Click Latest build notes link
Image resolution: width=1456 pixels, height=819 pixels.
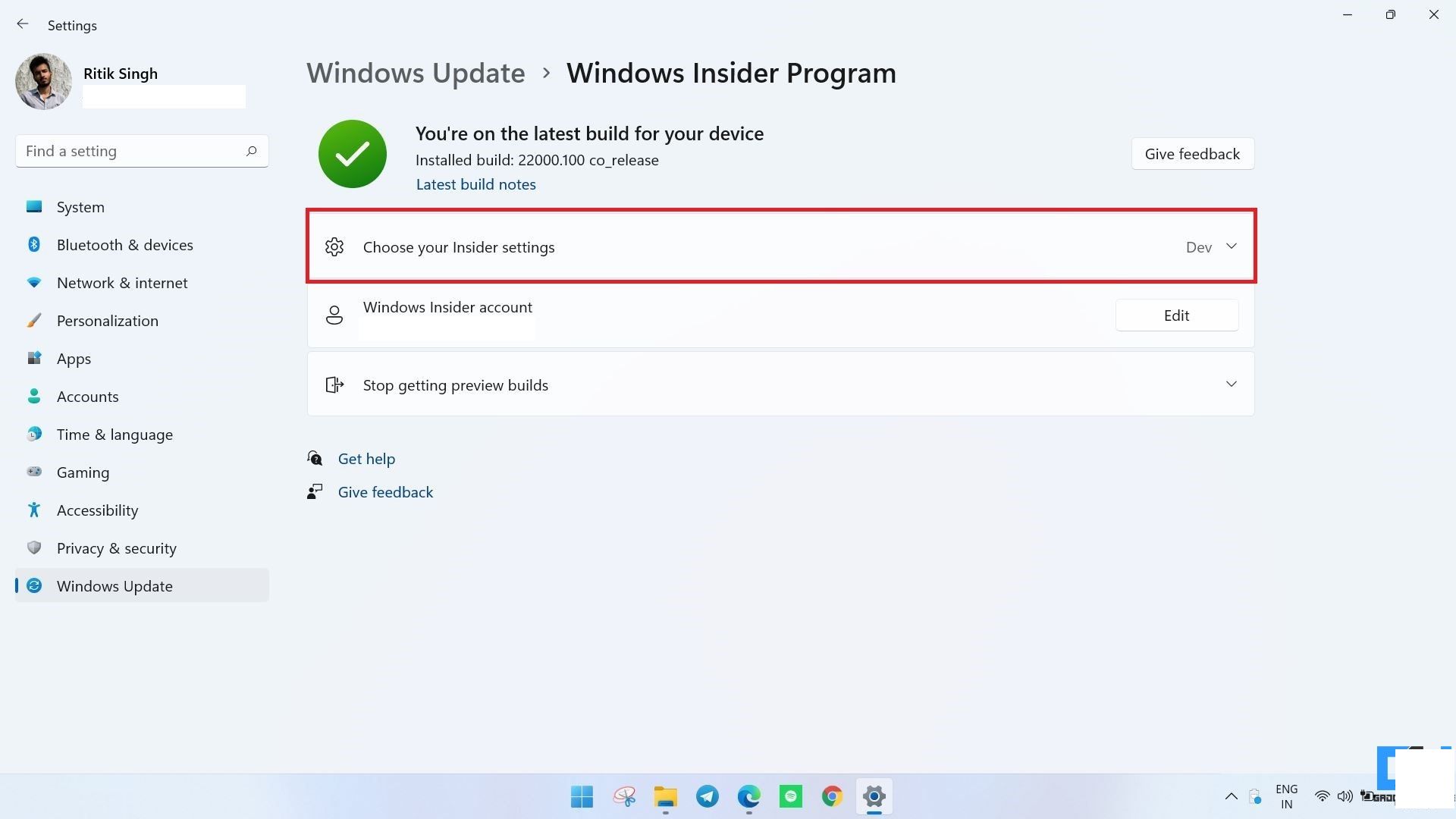pyautogui.click(x=475, y=184)
